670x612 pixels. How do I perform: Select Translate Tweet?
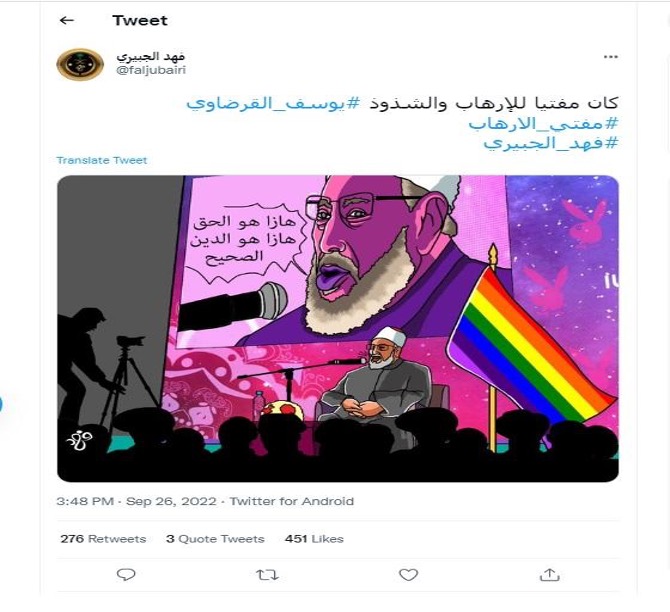pyautogui.click(x=102, y=160)
